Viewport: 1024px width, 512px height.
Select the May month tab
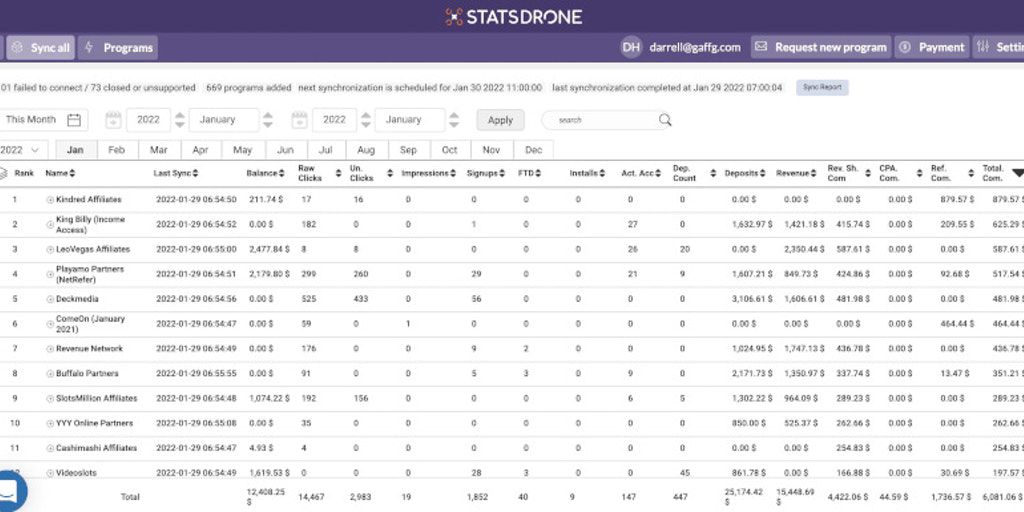point(242,150)
